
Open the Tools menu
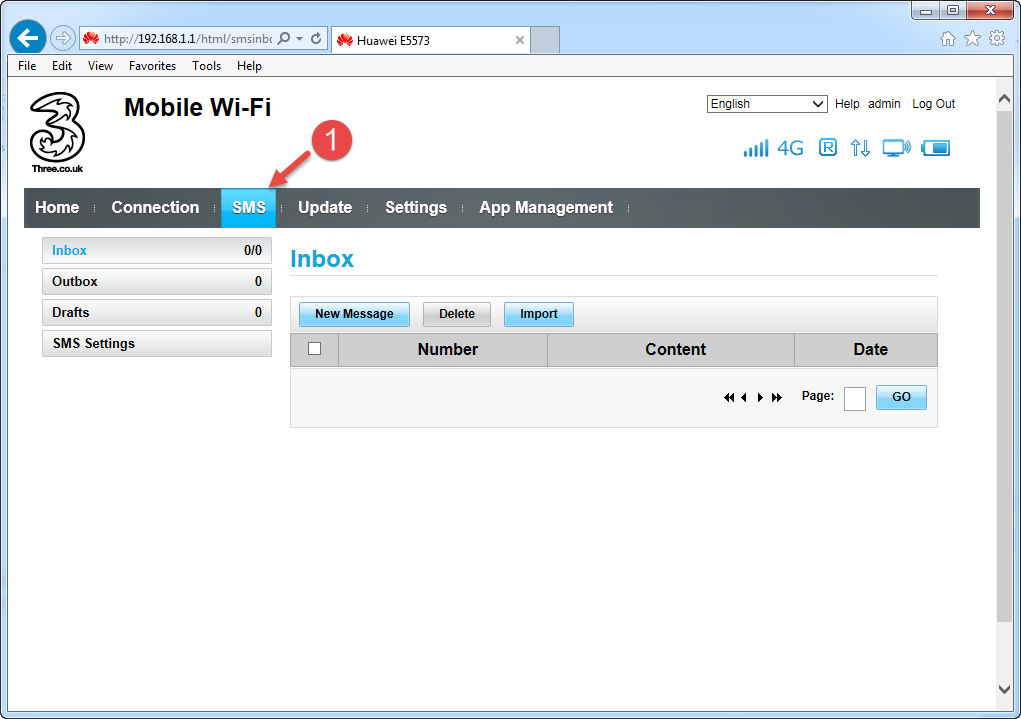pyautogui.click(x=206, y=66)
